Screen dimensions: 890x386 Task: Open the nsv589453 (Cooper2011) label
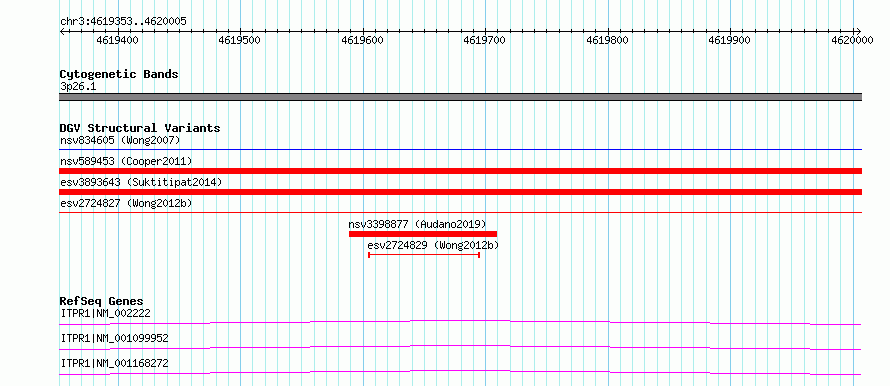coord(126,161)
